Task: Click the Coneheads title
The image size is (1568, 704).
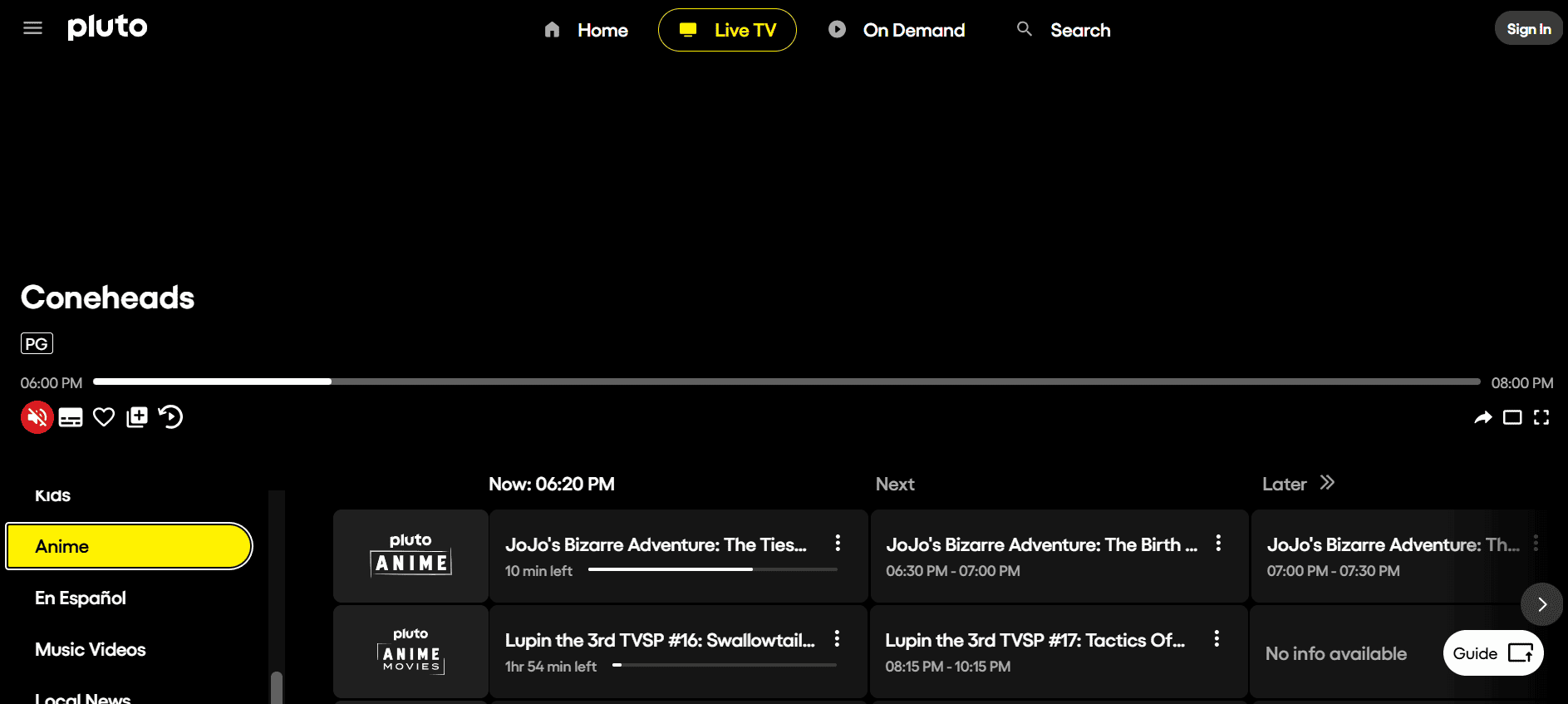Action: pyautogui.click(x=107, y=298)
